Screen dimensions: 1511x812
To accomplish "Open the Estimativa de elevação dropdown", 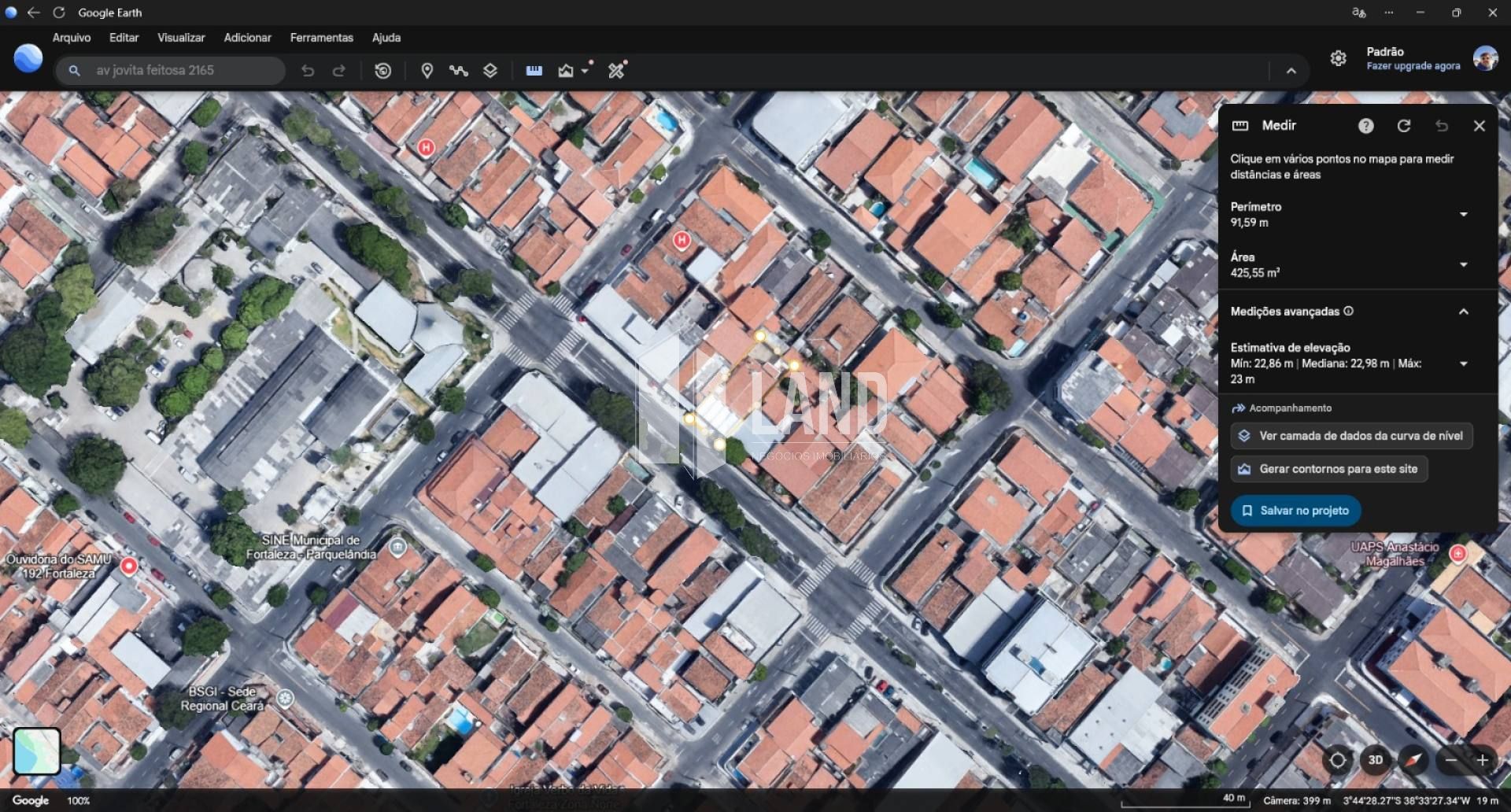I will click(x=1464, y=364).
